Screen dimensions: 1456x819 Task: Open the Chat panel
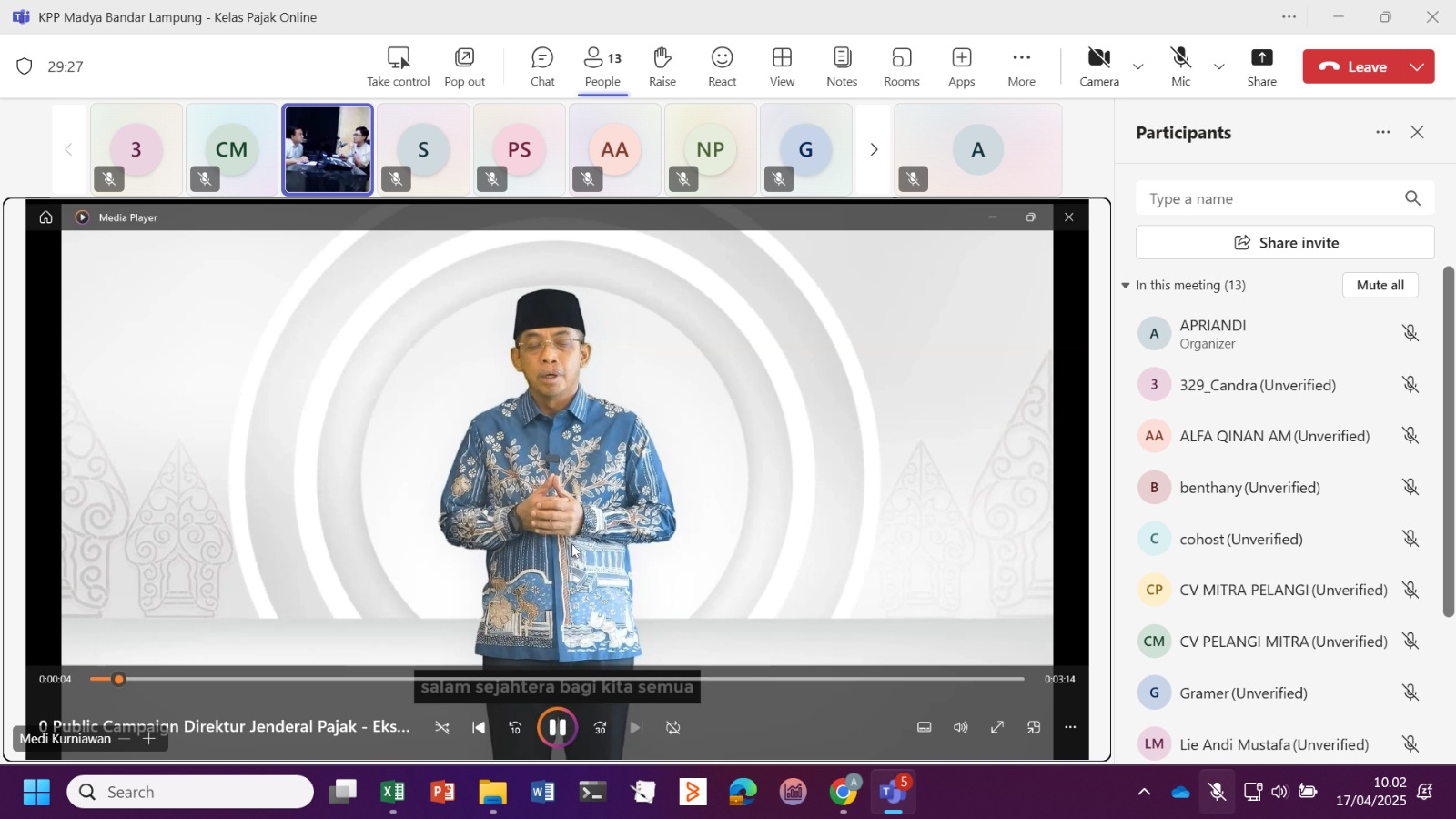(542, 66)
